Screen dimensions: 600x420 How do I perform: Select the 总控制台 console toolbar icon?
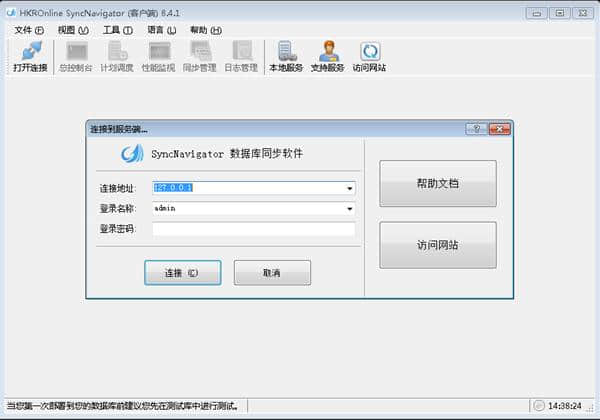pyautogui.click(x=76, y=57)
